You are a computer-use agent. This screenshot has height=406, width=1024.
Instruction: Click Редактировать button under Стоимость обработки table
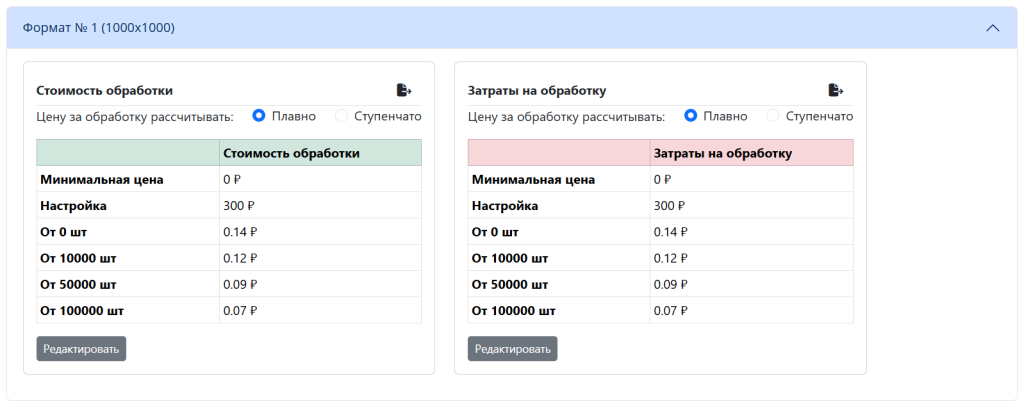point(81,349)
